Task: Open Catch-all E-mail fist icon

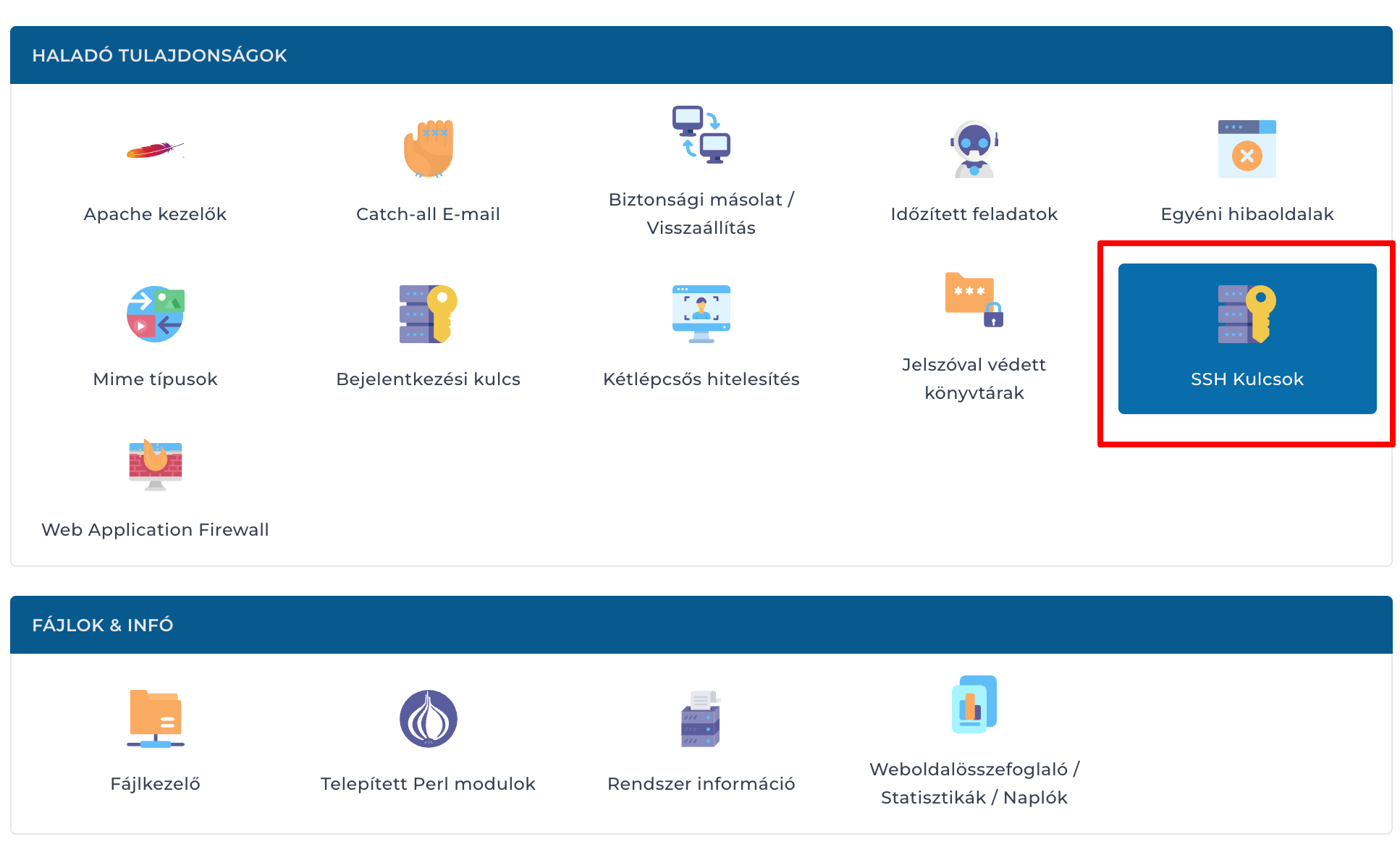Action: tap(428, 148)
